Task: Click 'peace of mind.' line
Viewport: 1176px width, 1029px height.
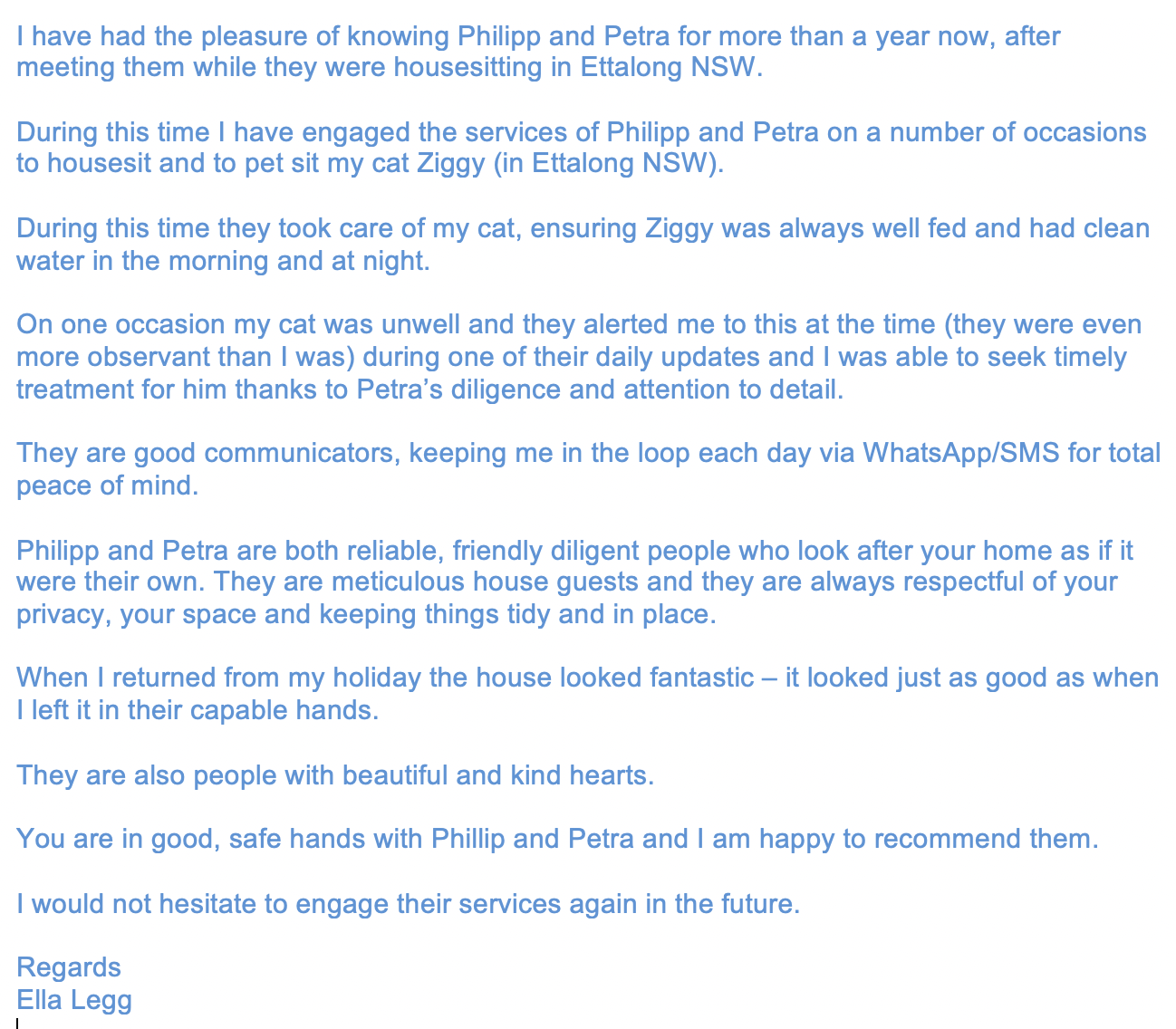Action: tap(107, 486)
